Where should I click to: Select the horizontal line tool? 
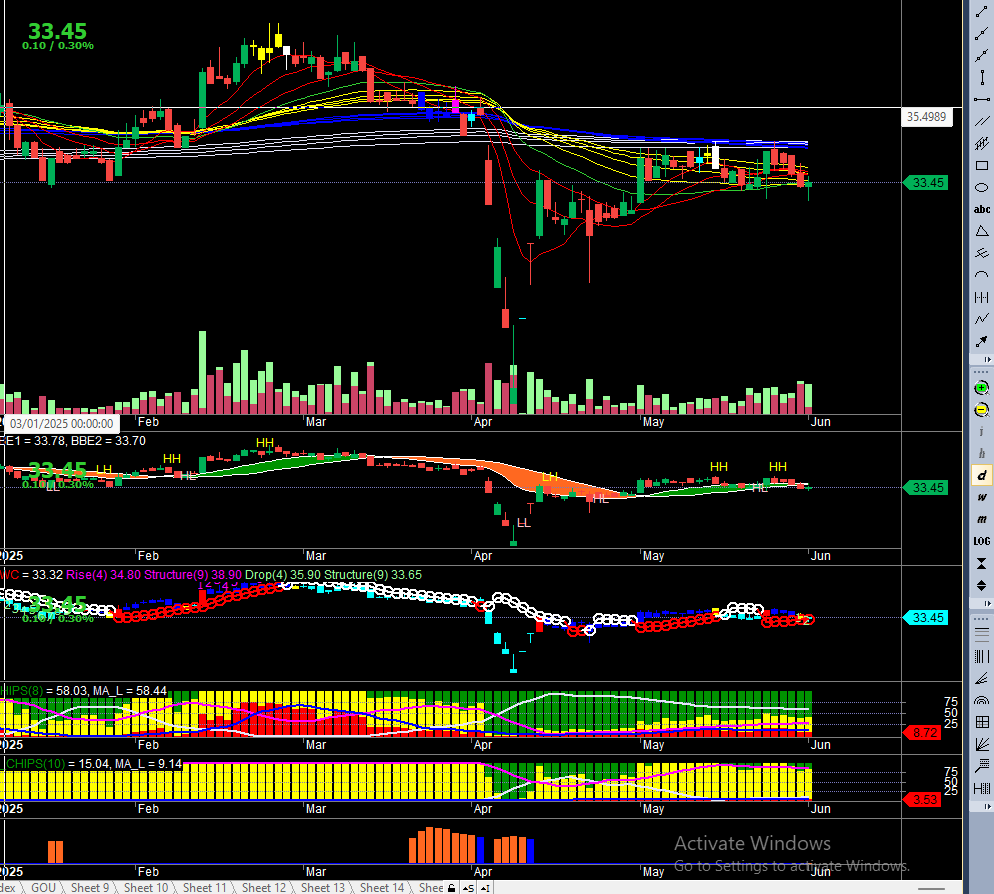tap(981, 100)
